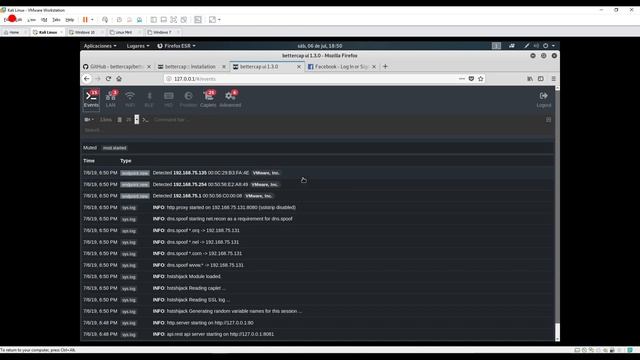Open the Kali system power menu
The image size is (640, 360).
(x=549, y=46)
